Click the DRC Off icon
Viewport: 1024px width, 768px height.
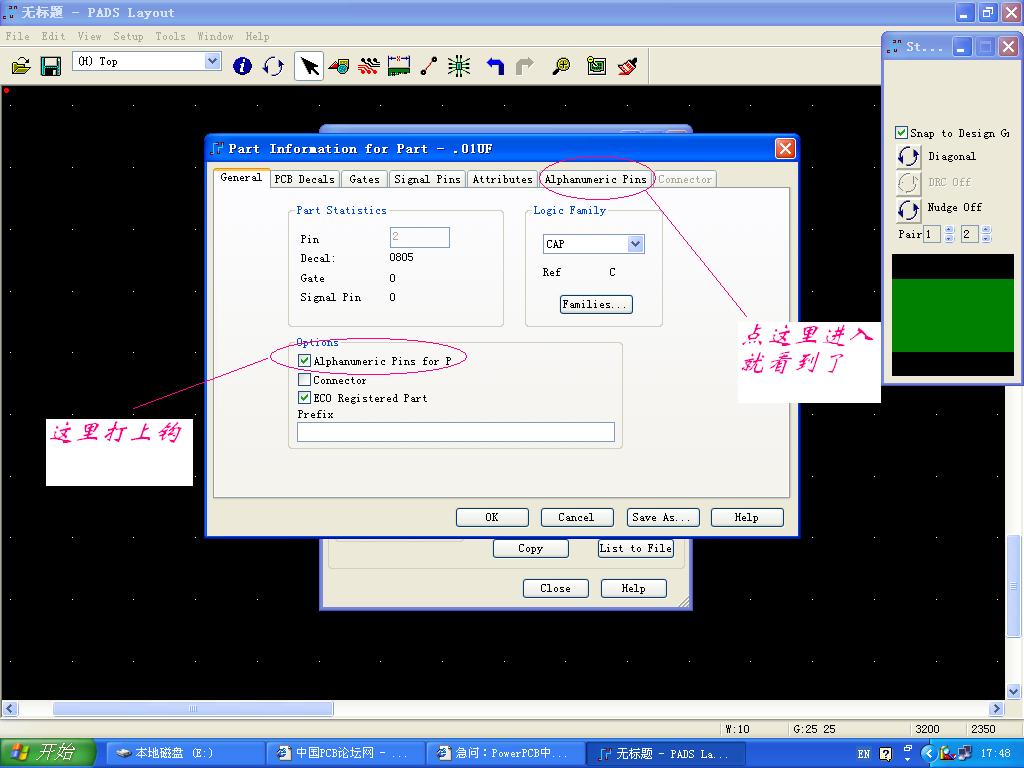[x=908, y=182]
